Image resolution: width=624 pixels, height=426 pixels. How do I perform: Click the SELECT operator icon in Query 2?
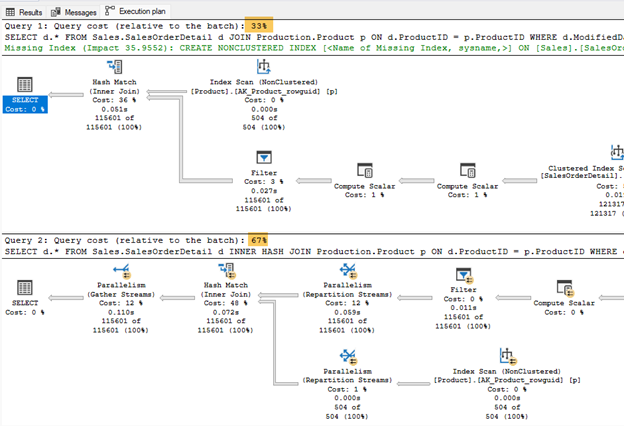[25, 287]
